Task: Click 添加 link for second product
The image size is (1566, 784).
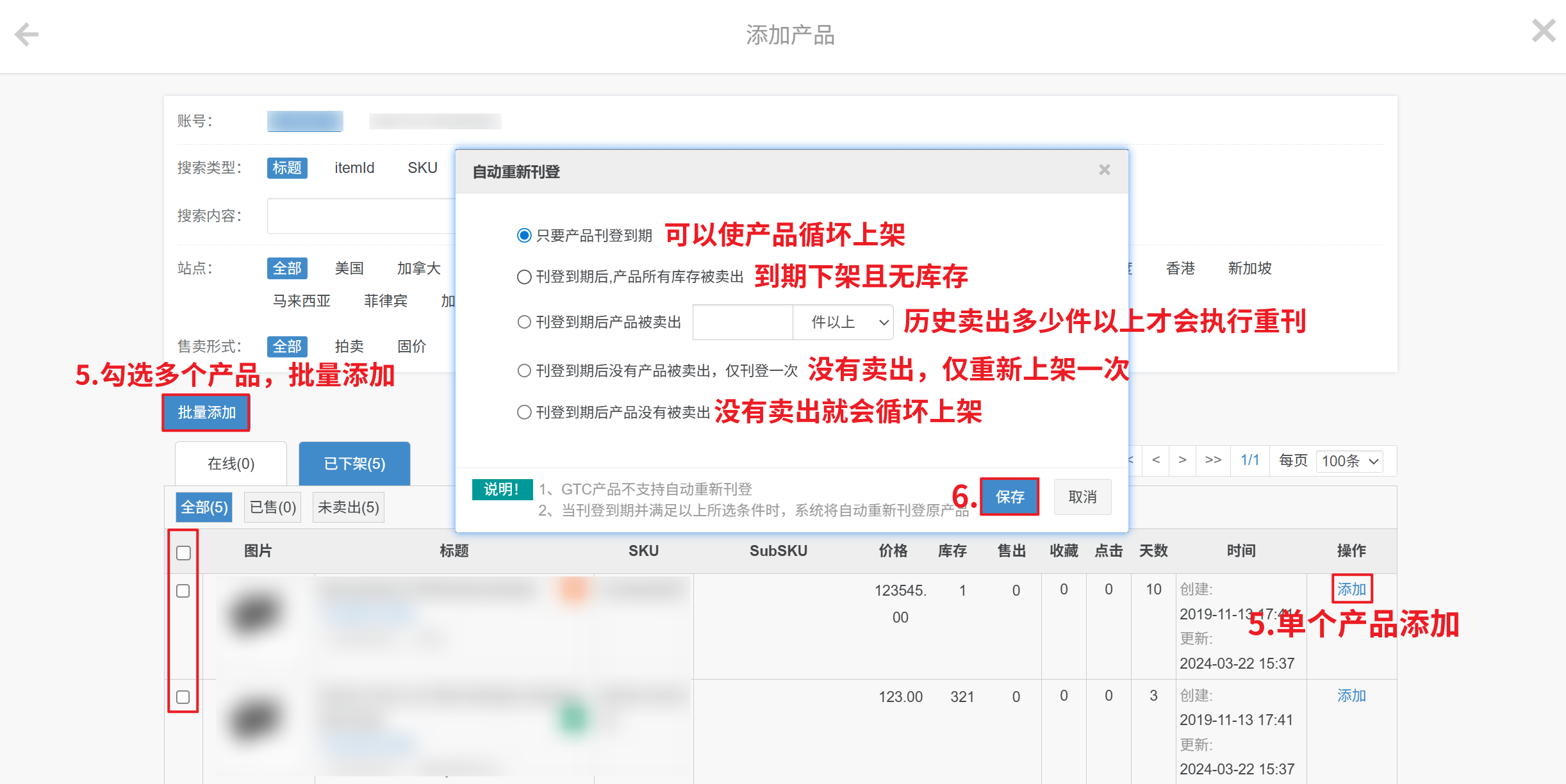Action: point(1351,696)
